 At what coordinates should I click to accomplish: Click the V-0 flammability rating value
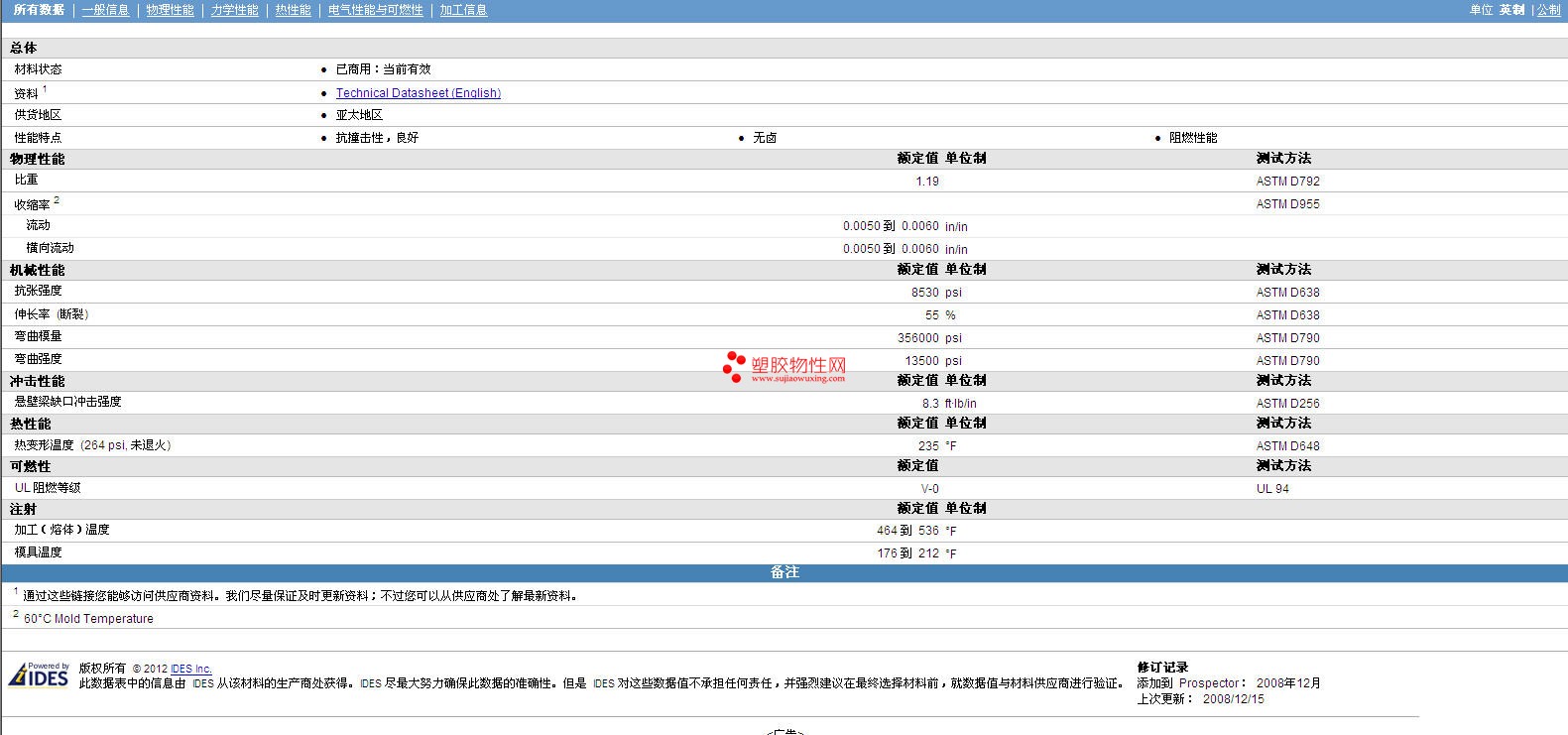[x=929, y=489]
